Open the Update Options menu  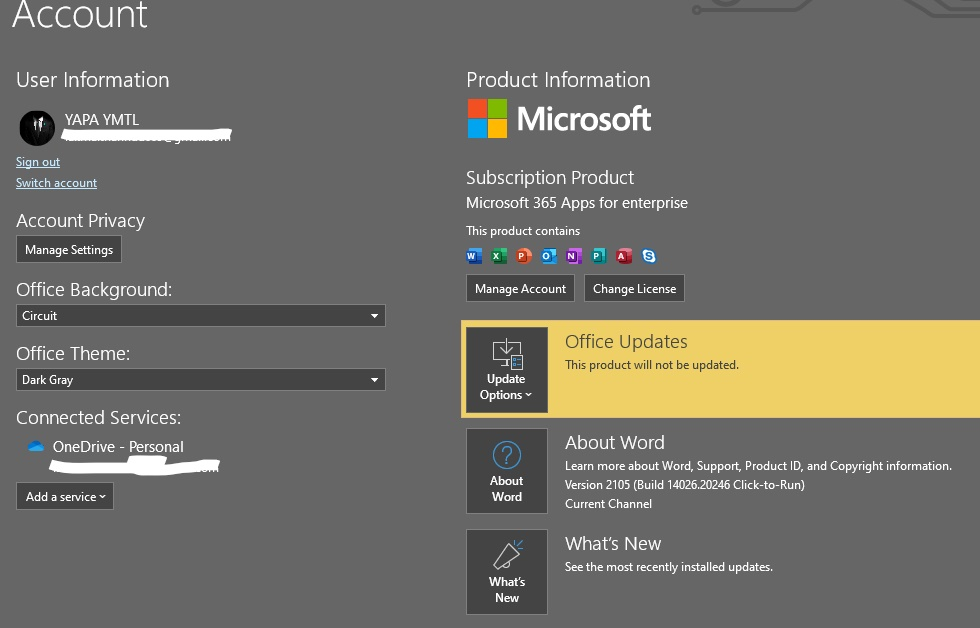click(x=507, y=370)
